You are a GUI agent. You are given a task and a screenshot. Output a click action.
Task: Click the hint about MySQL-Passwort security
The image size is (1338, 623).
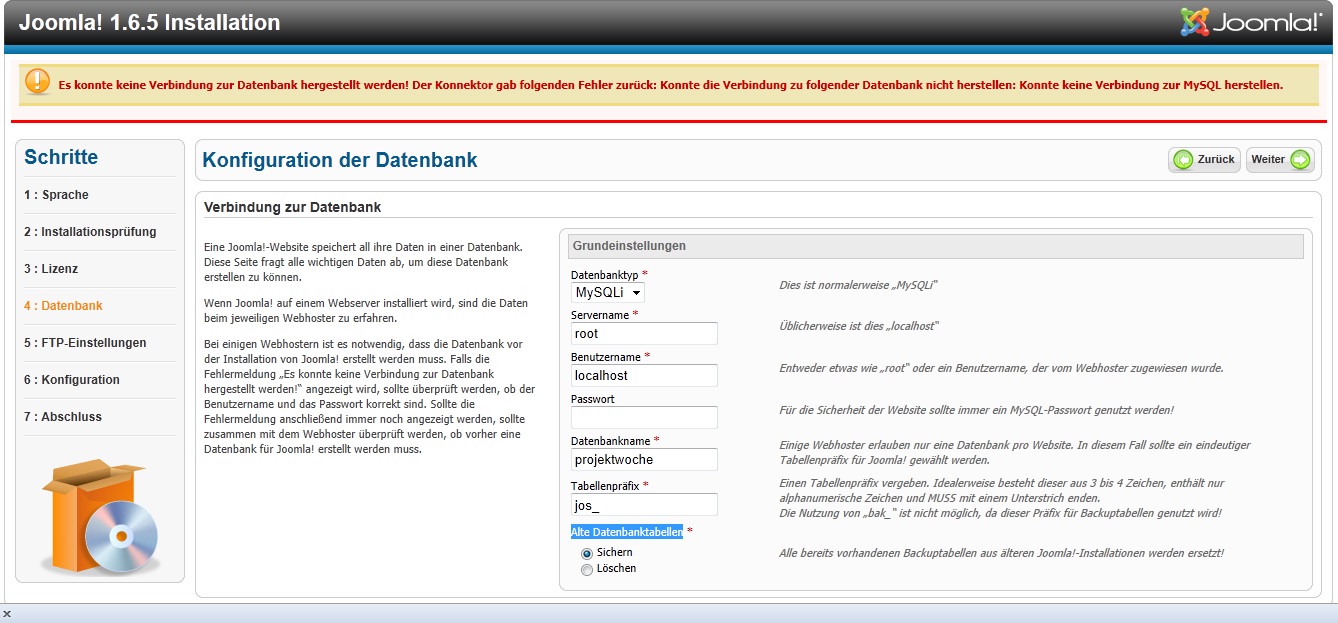[976, 410]
